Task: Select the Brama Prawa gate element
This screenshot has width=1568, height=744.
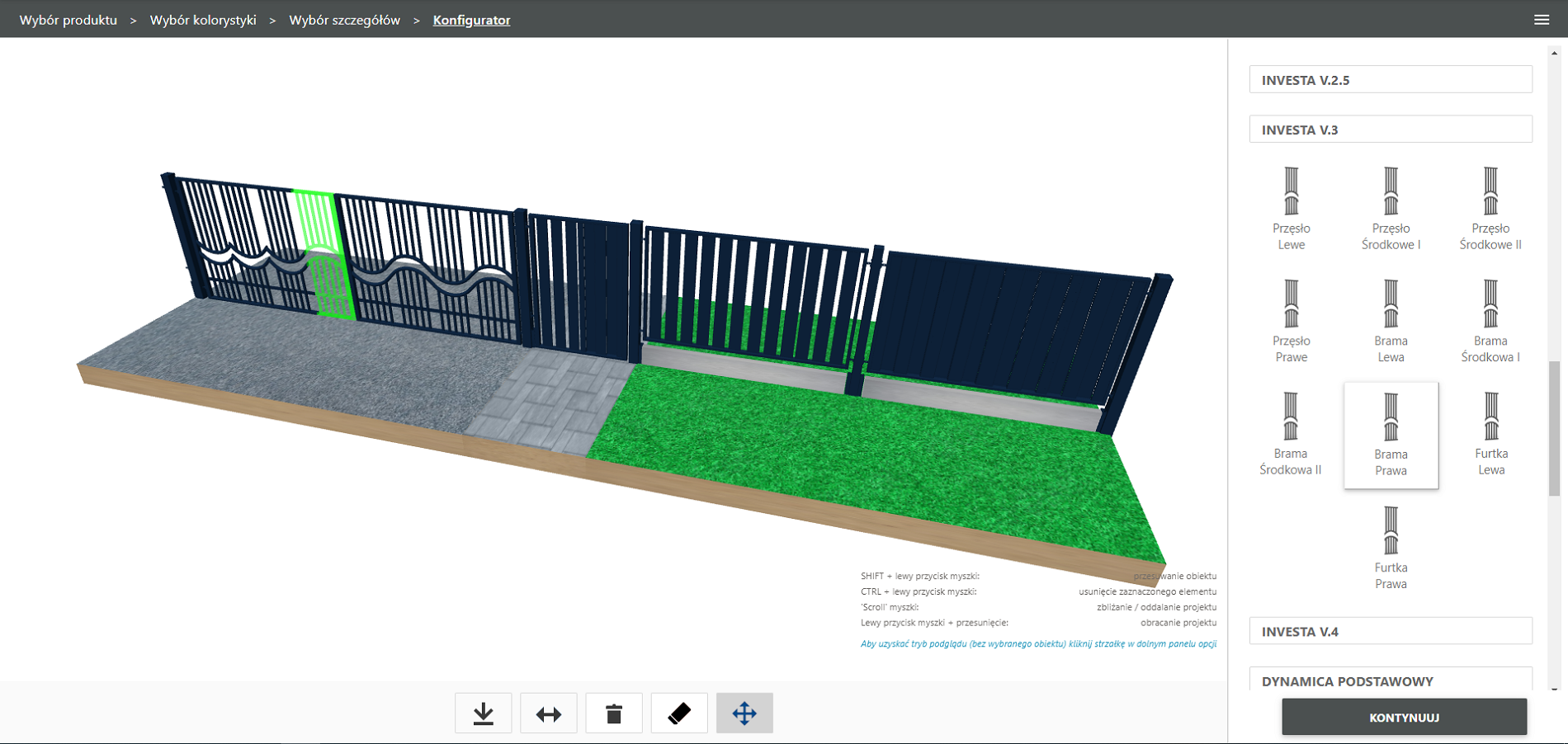Action: pyautogui.click(x=1391, y=435)
